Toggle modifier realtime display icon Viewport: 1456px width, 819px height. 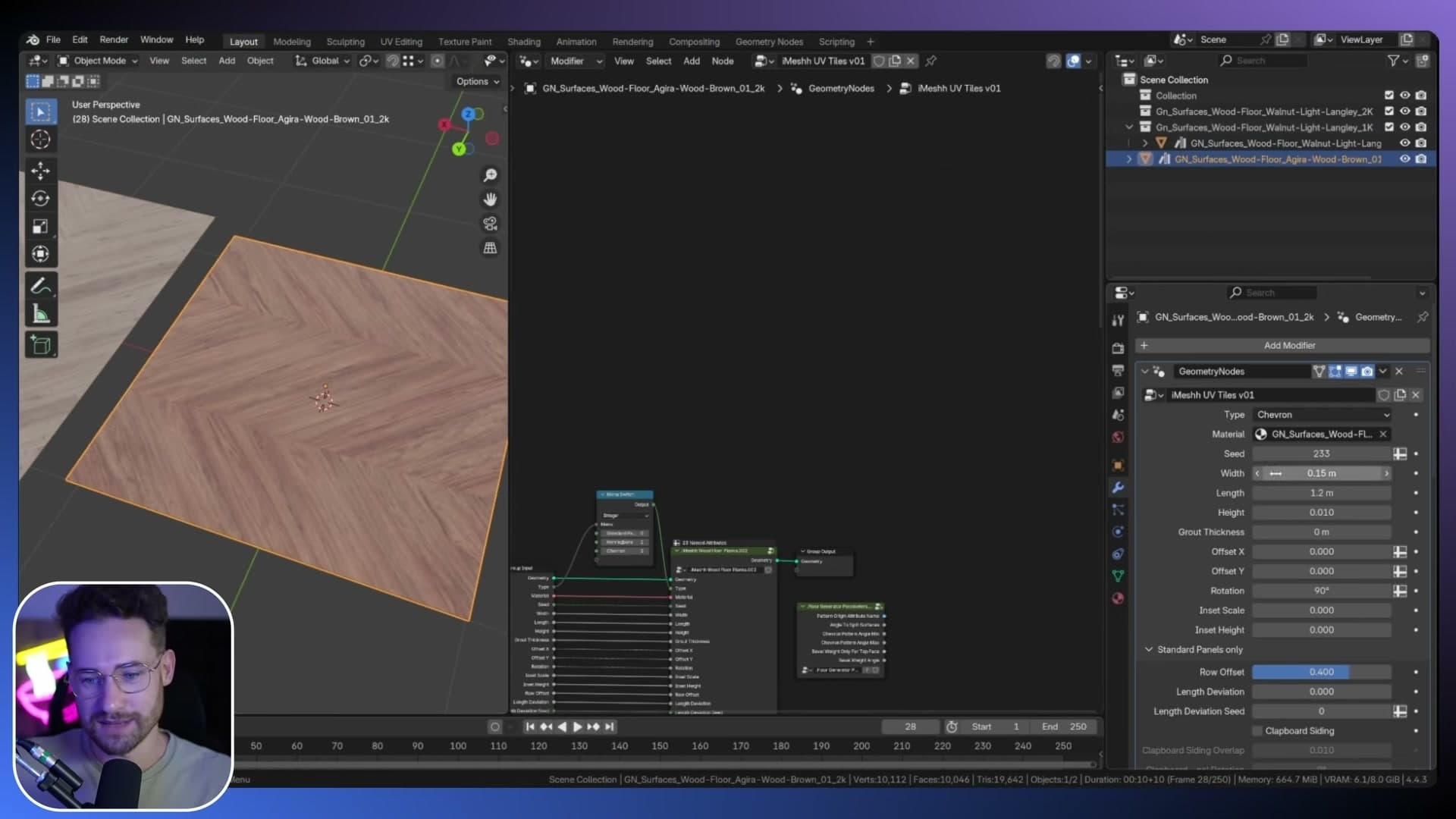click(x=1351, y=372)
